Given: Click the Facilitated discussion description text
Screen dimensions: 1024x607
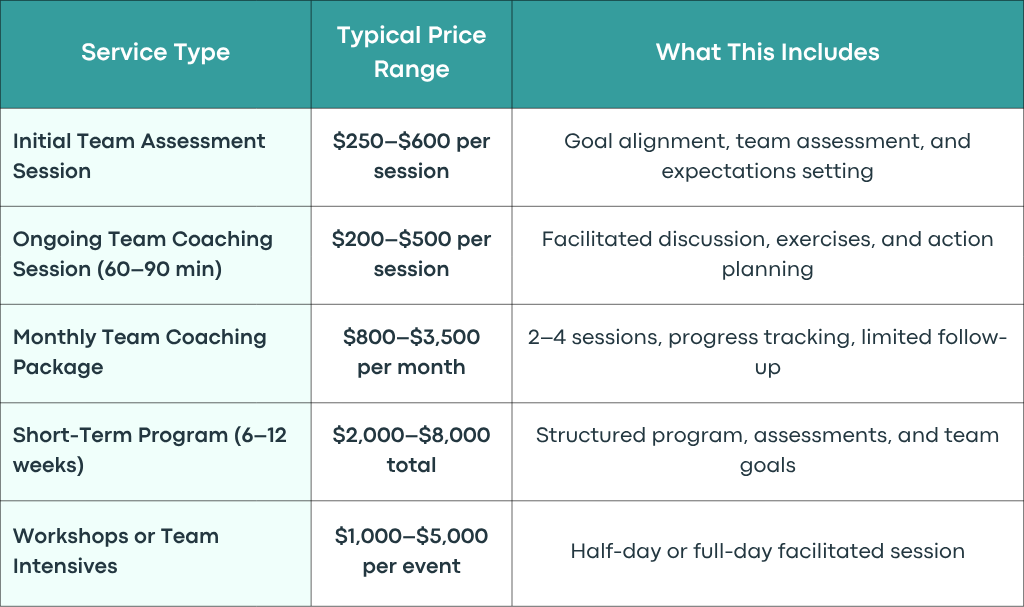Looking at the screenshot, I should [x=767, y=254].
